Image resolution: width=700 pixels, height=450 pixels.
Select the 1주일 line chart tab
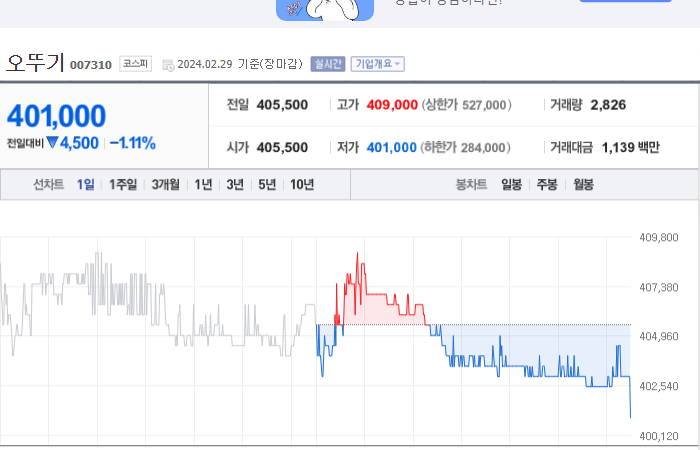tap(123, 184)
